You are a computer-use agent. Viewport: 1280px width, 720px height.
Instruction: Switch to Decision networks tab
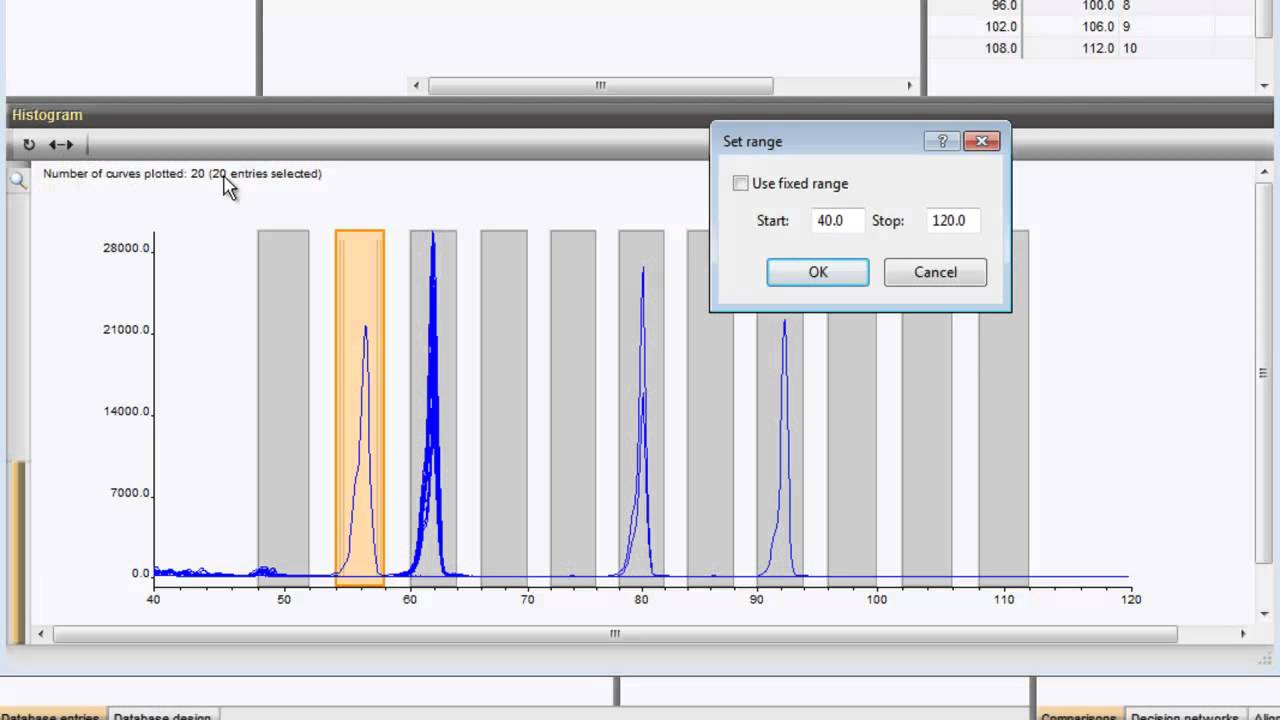(1185, 716)
